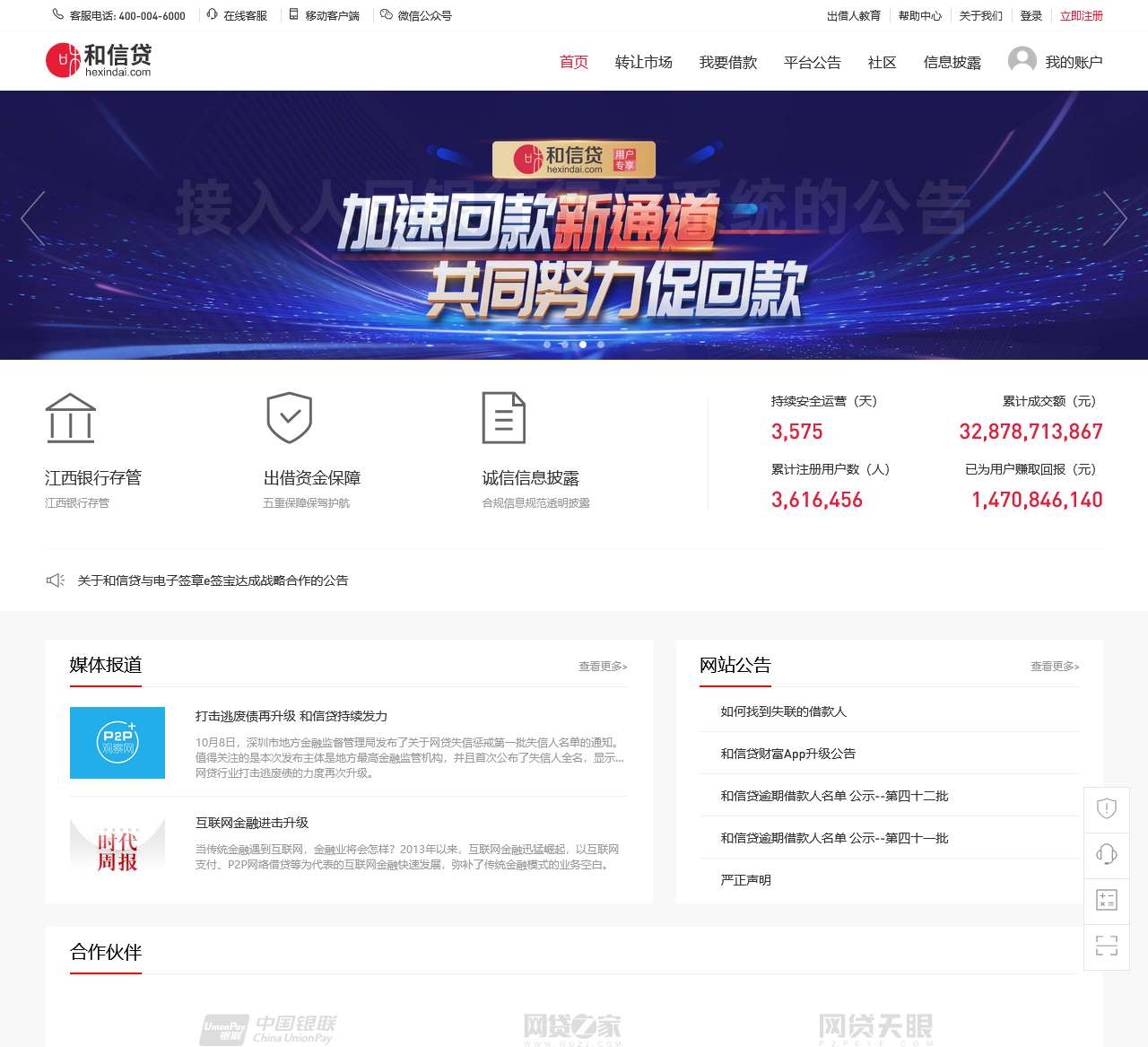Viewport: 1148px width, 1047px height.
Task: Click the bank building icon above 江西银行存管
Action: pos(71,418)
